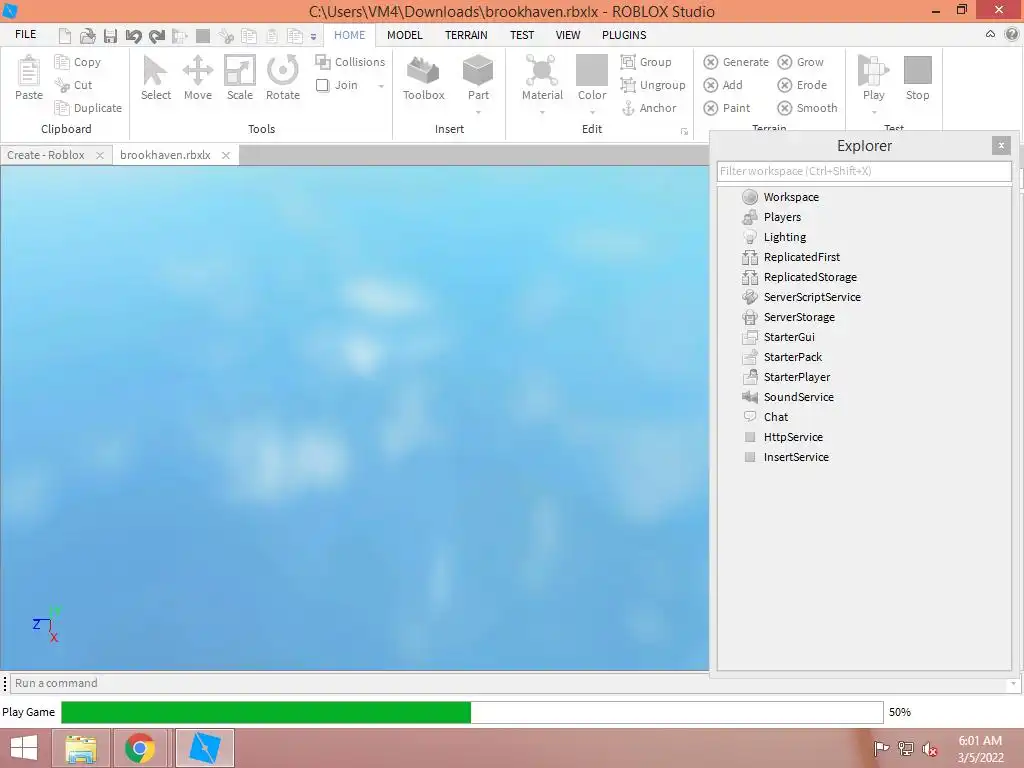This screenshot has height=768, width=1024.
Task: Select StarterGui in Explorer
Action: tap(778, 337)
